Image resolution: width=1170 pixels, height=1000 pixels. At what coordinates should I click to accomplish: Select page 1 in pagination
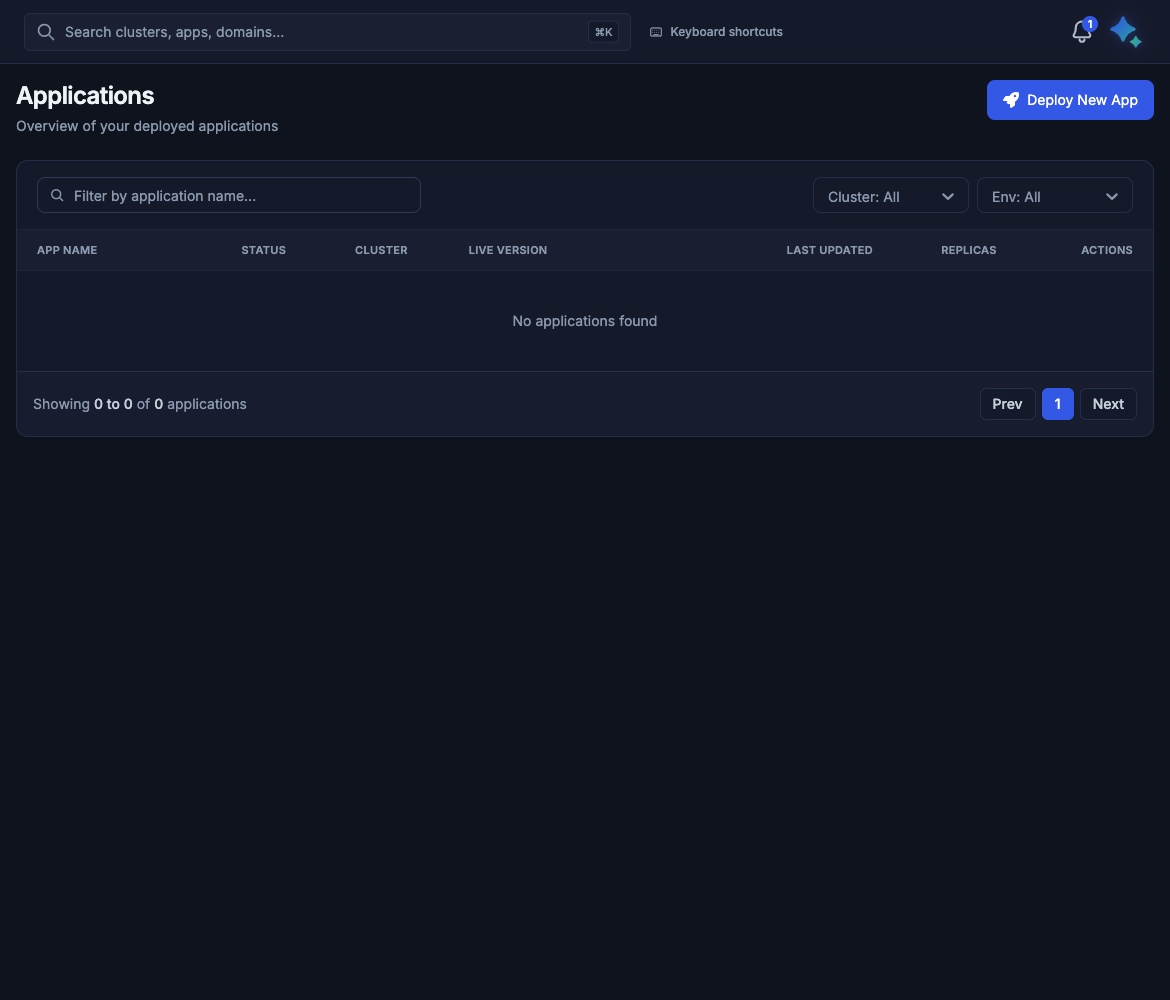(x=1057, y=404)
